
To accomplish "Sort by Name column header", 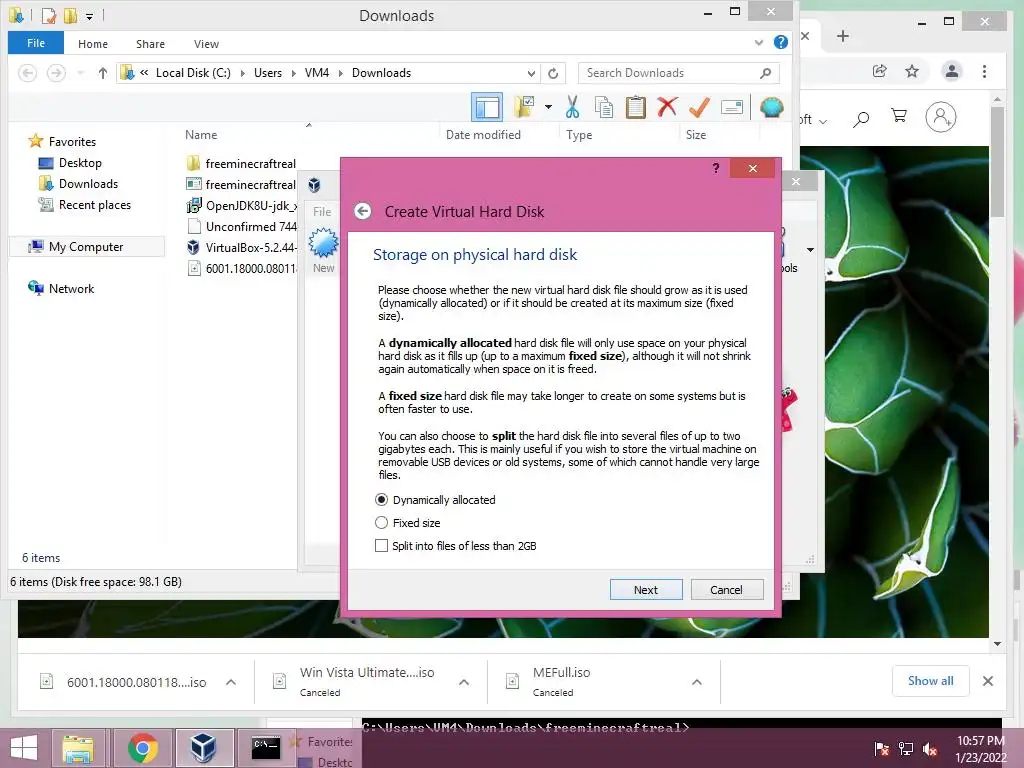I will pos(201,135).
